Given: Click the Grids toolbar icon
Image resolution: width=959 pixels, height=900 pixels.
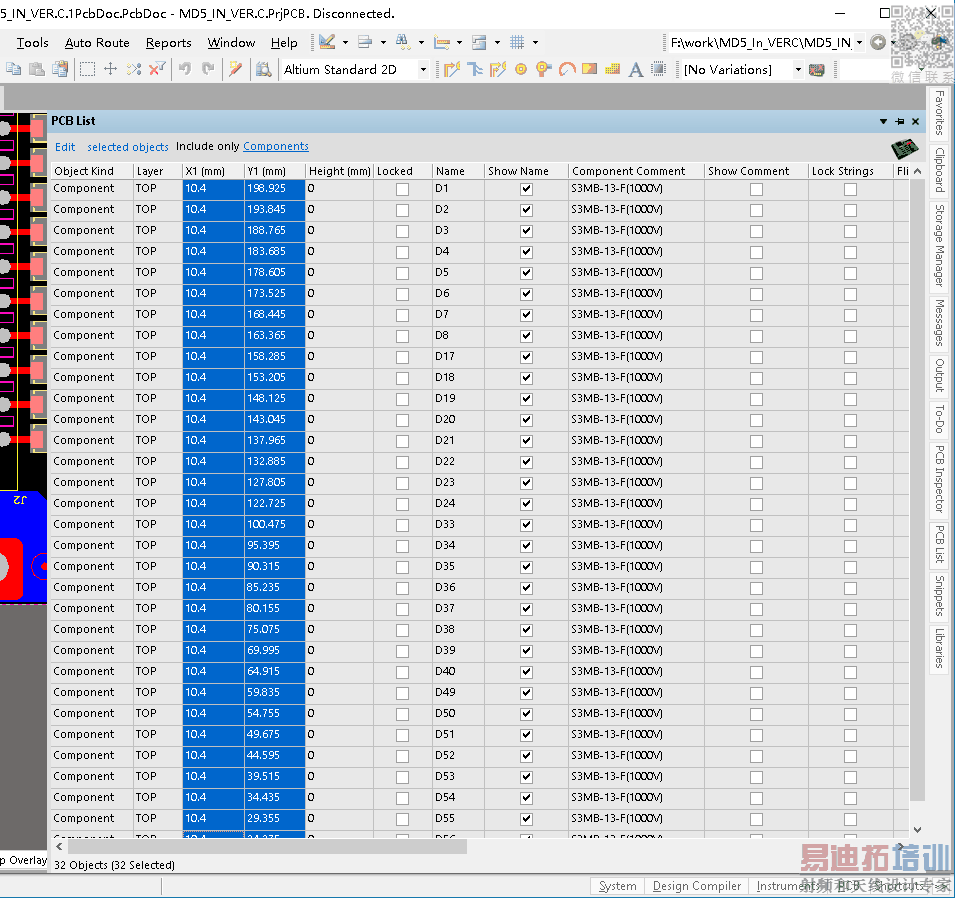Looking at the screenshot, I should click(x=517, y=43).
